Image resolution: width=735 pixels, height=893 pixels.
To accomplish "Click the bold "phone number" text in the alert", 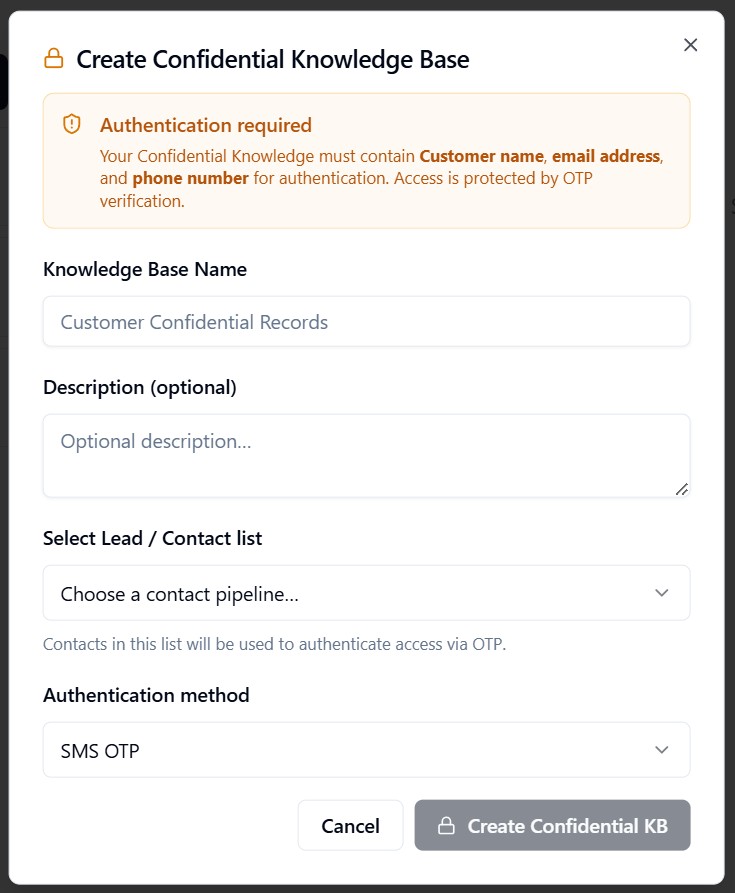I will click(190, 178).
